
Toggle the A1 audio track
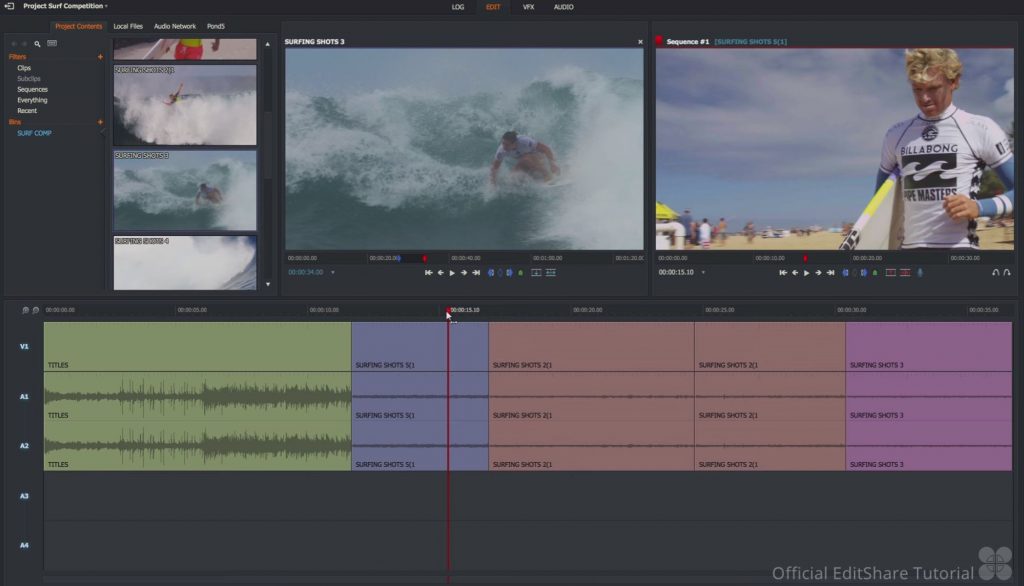click(24, 396)
